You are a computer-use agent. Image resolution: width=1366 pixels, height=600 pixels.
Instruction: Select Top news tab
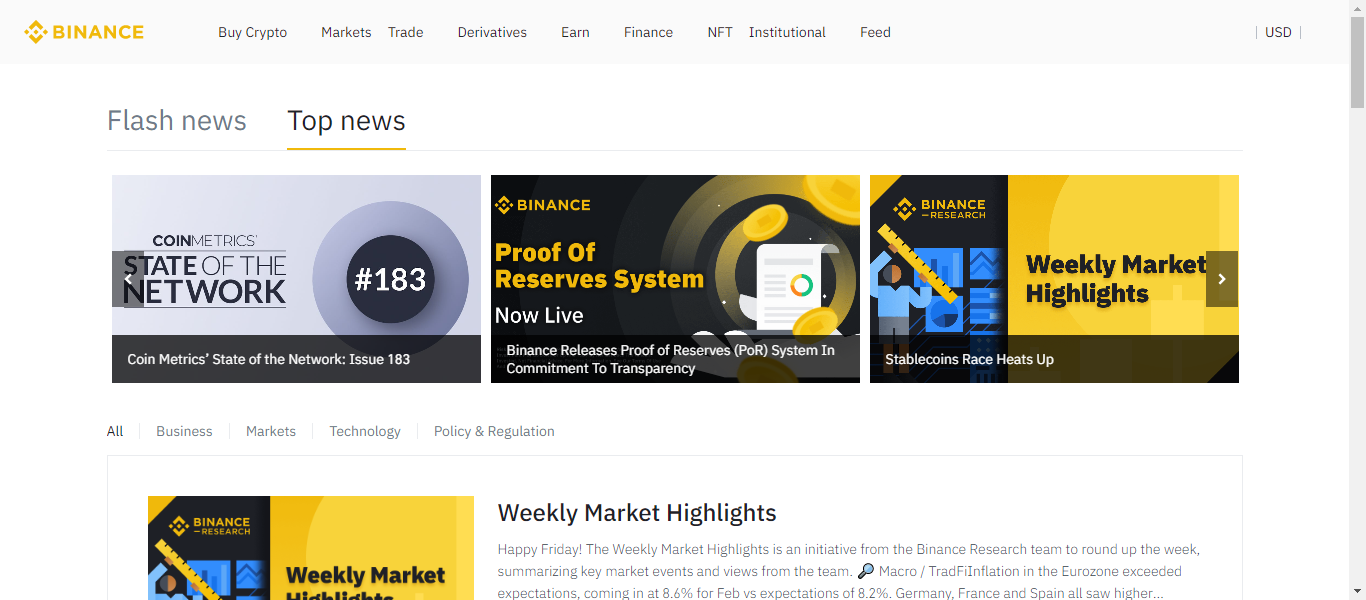346,121
